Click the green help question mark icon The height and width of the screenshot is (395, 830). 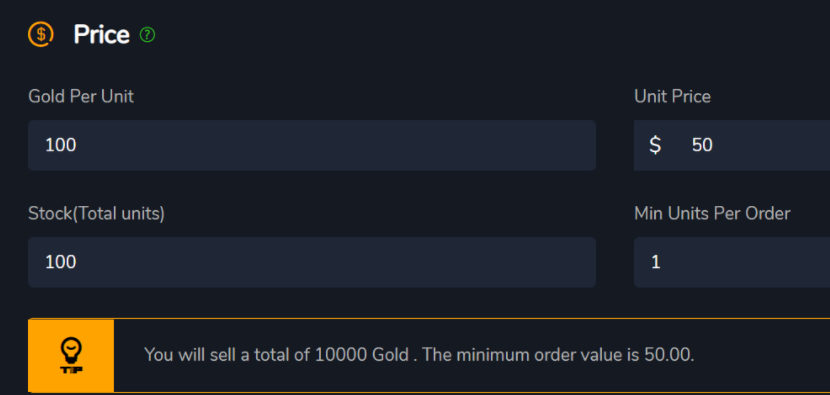tap(147, 35)
